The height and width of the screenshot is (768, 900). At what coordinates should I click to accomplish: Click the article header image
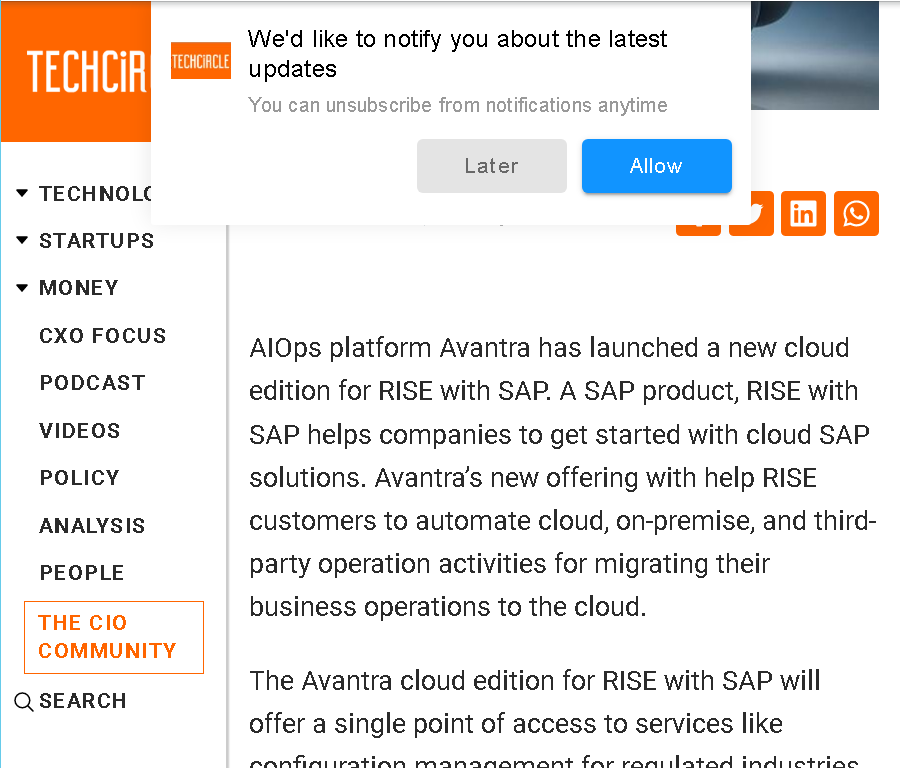pyautogui.click(x=814, y=55)
